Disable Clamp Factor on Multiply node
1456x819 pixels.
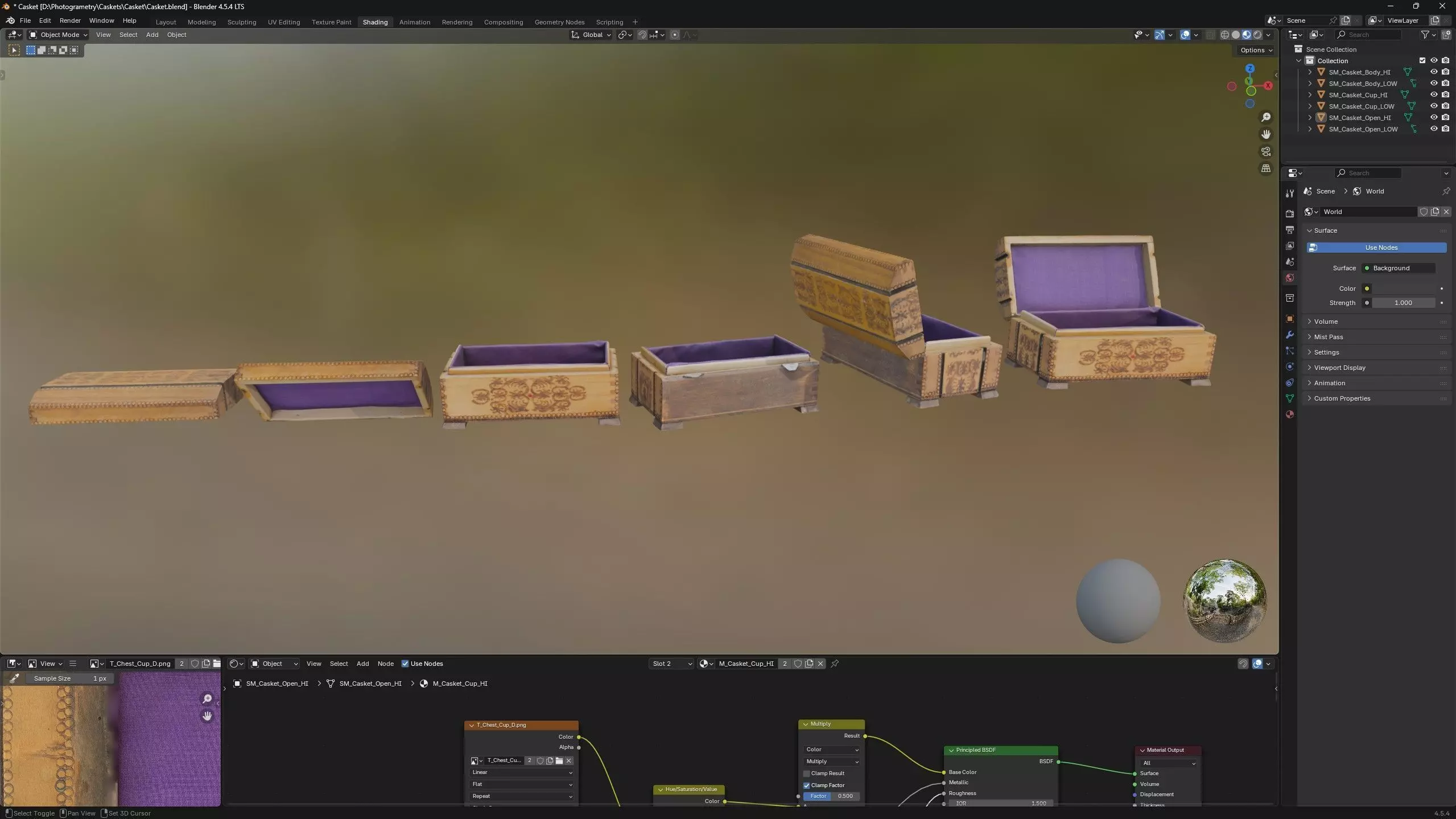806,785
